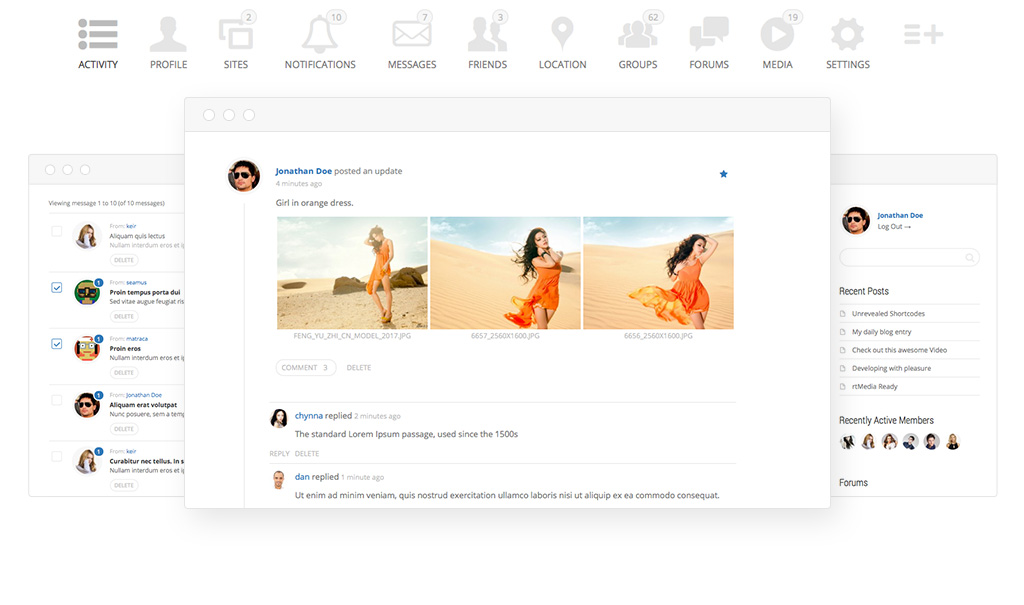Image resolution: width=1024 pixels, height=605 pixels.
Task: Favorite the post with the star icon
Action: (x=724, y=174)
